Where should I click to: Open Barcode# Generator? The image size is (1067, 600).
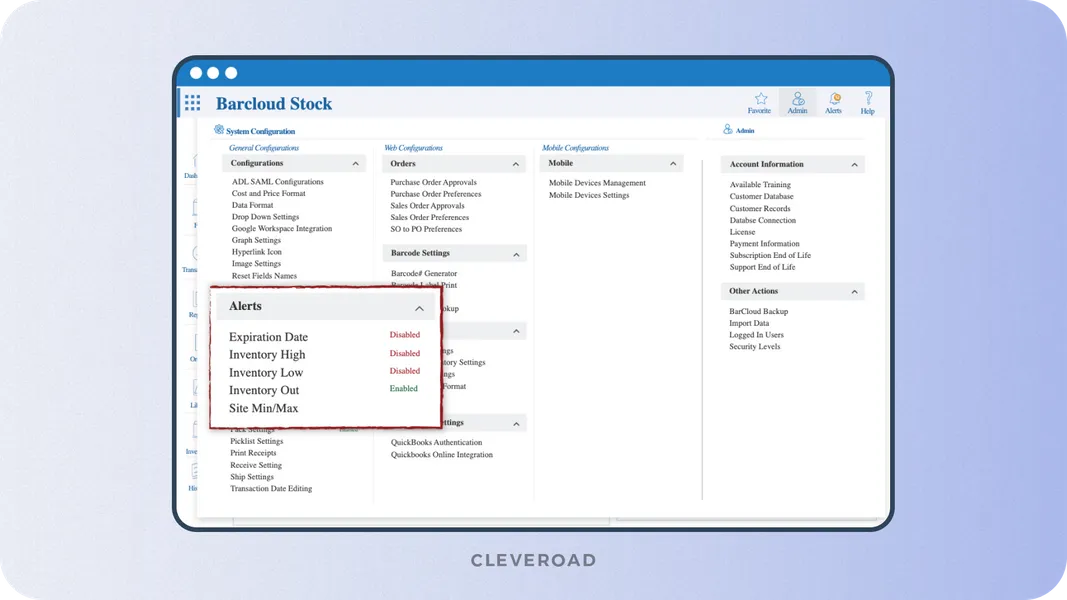[x=424, y=273]
